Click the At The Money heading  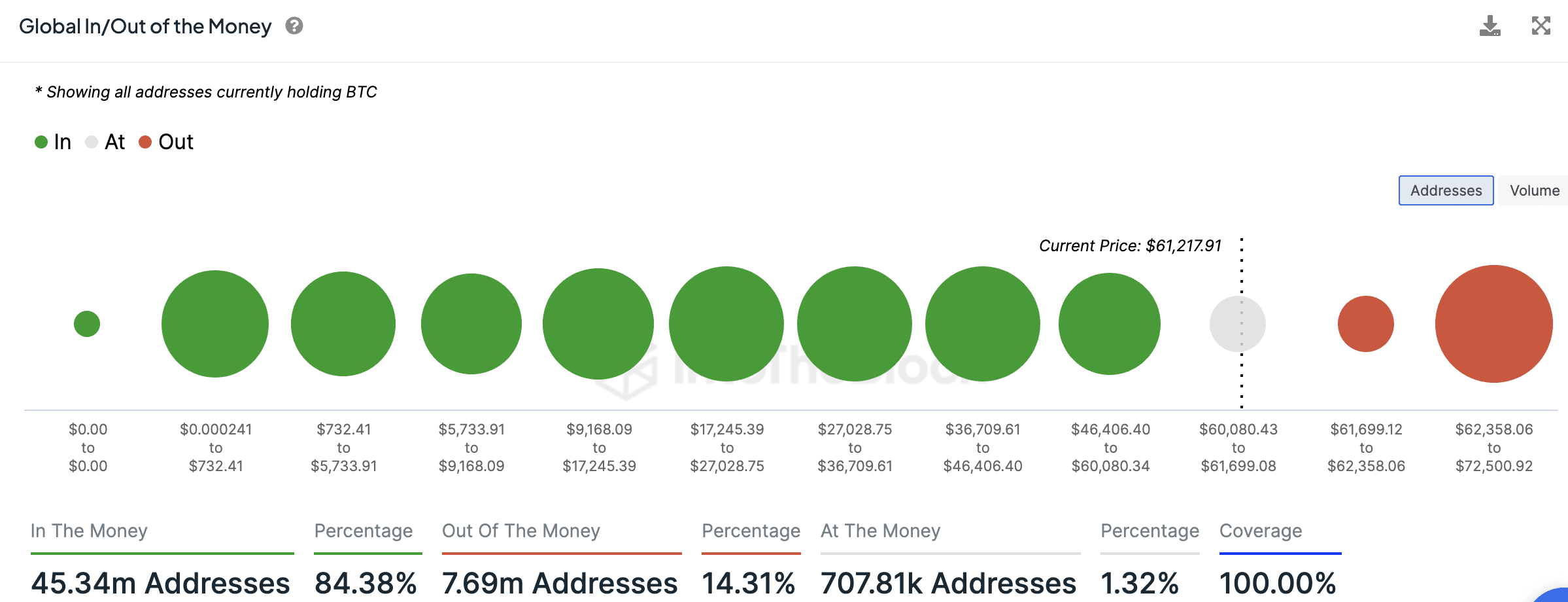coord(881,531)
